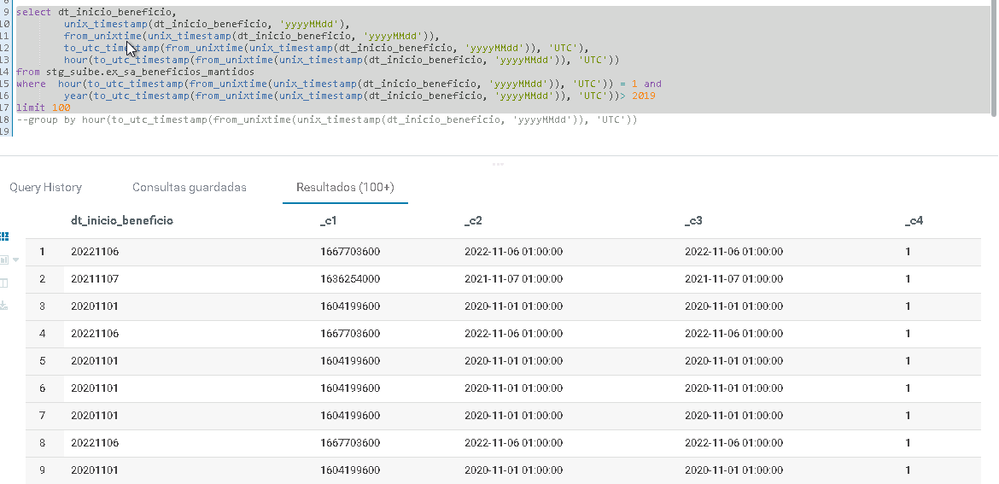Place cursor on the 'limit 100' line
This screenshot has height=484, width=999.
(x=43, y=108)
